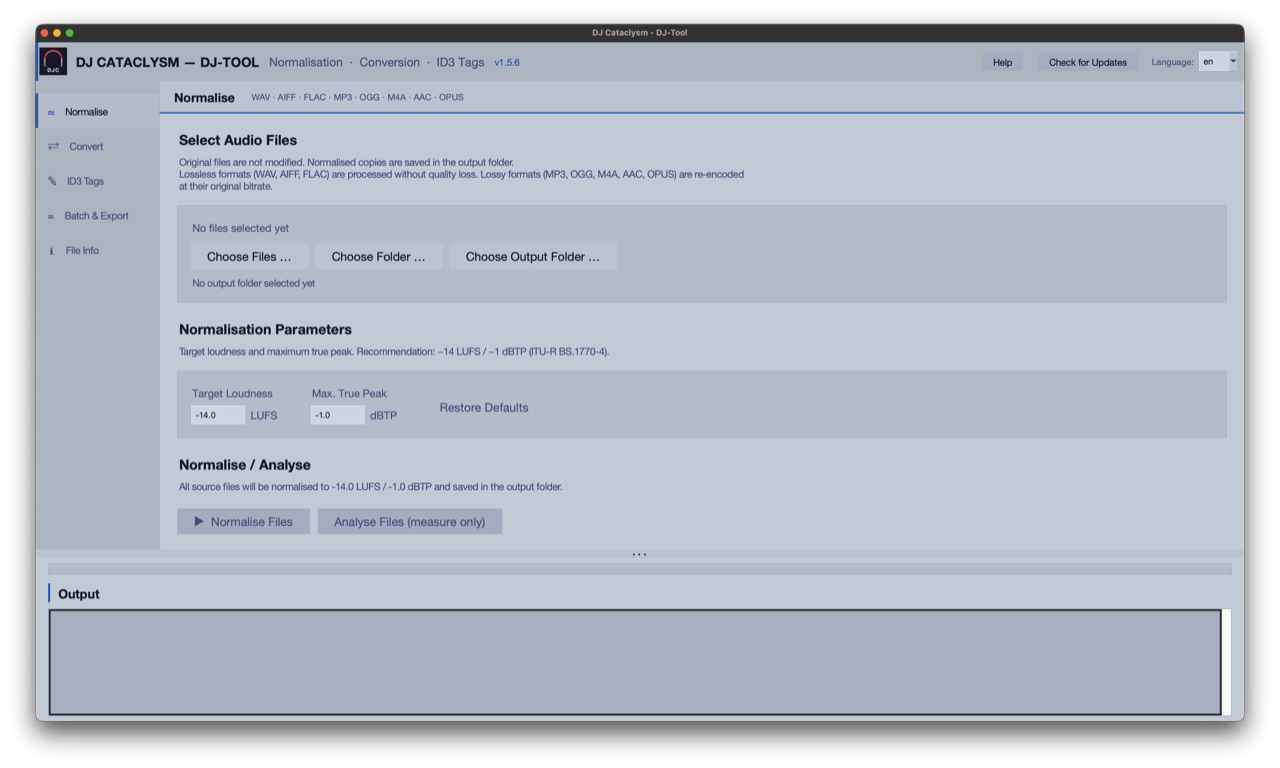Start Normalise Files
This screenshot has height=768, width=1280.
coord(243,522)
